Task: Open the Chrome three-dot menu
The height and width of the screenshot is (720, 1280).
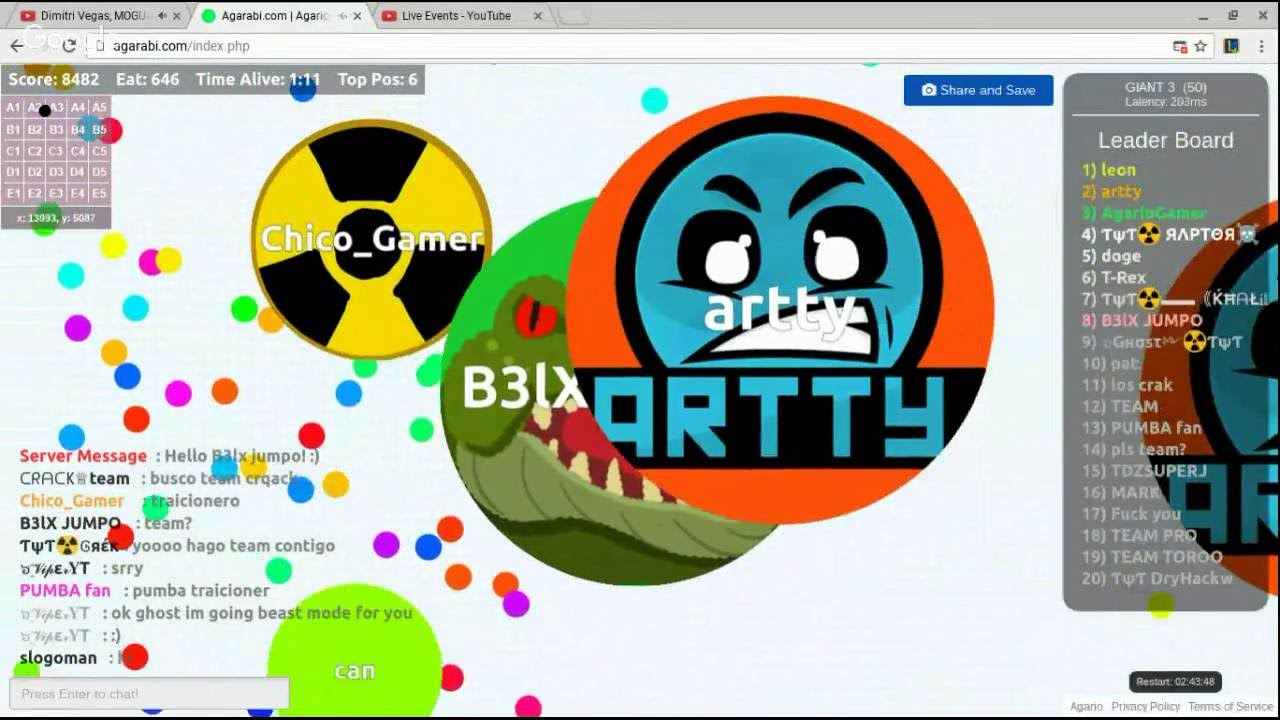Action: (1262, 46)
